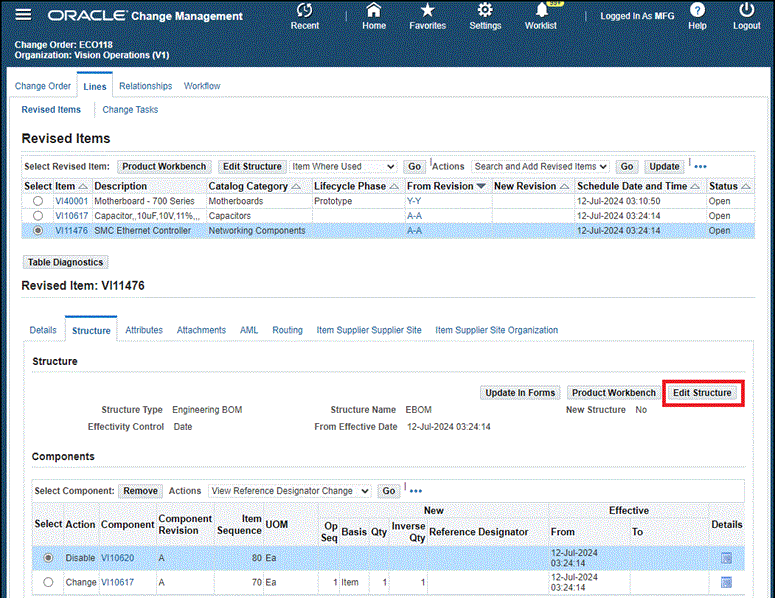Open the Routing tab

tap(287, 330)
